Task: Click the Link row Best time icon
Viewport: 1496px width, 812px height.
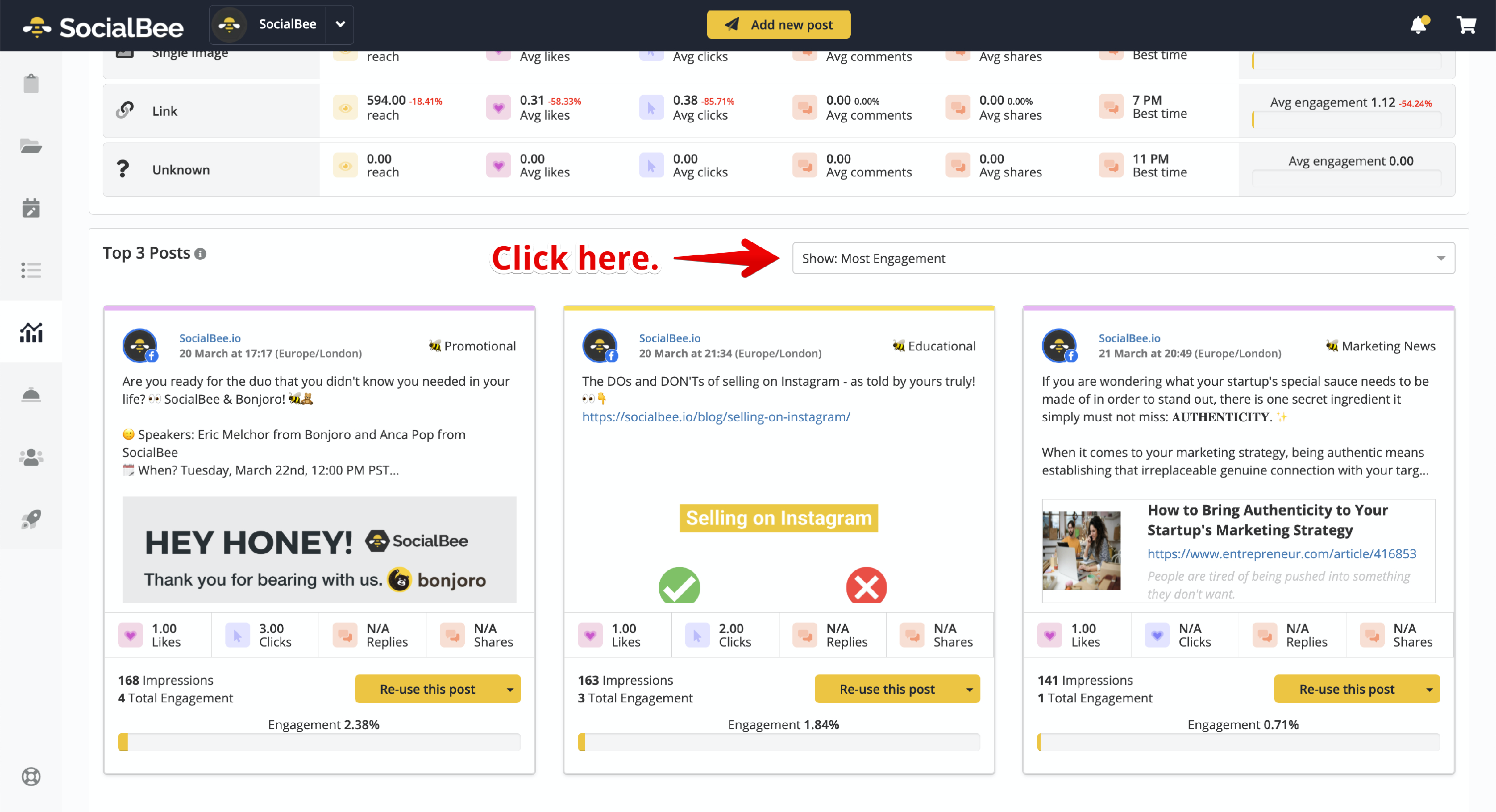Action: [1111, 107]
